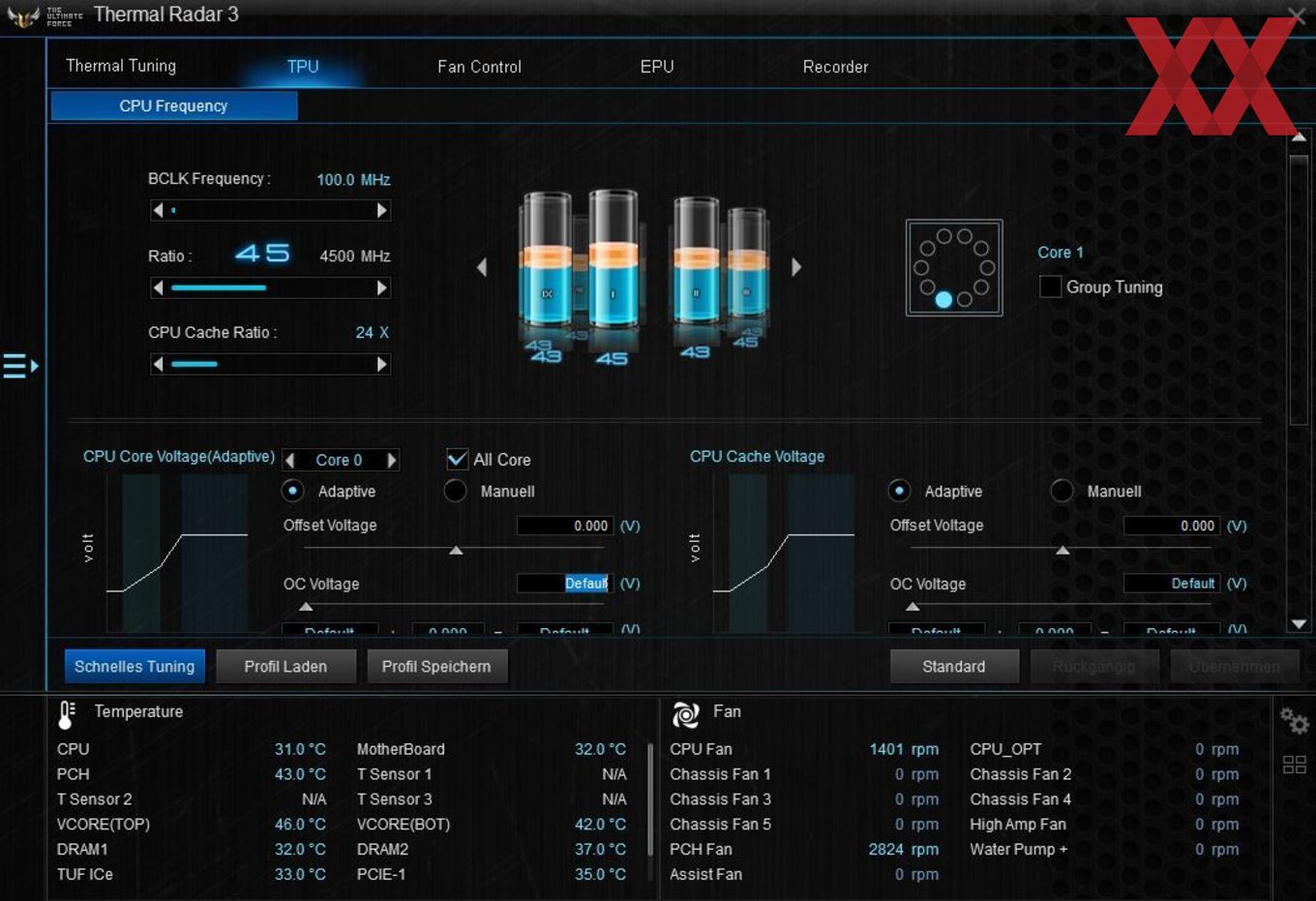Click the CPU temperature 31.0 °C value
This screenshot has height=901, width=1316.
[x=300, y=749]
